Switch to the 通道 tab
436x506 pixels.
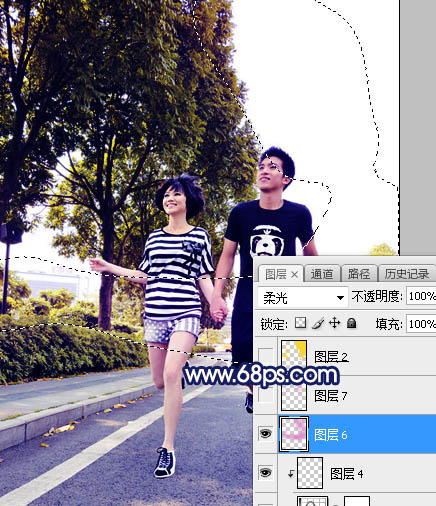click(x=322, y=274)
